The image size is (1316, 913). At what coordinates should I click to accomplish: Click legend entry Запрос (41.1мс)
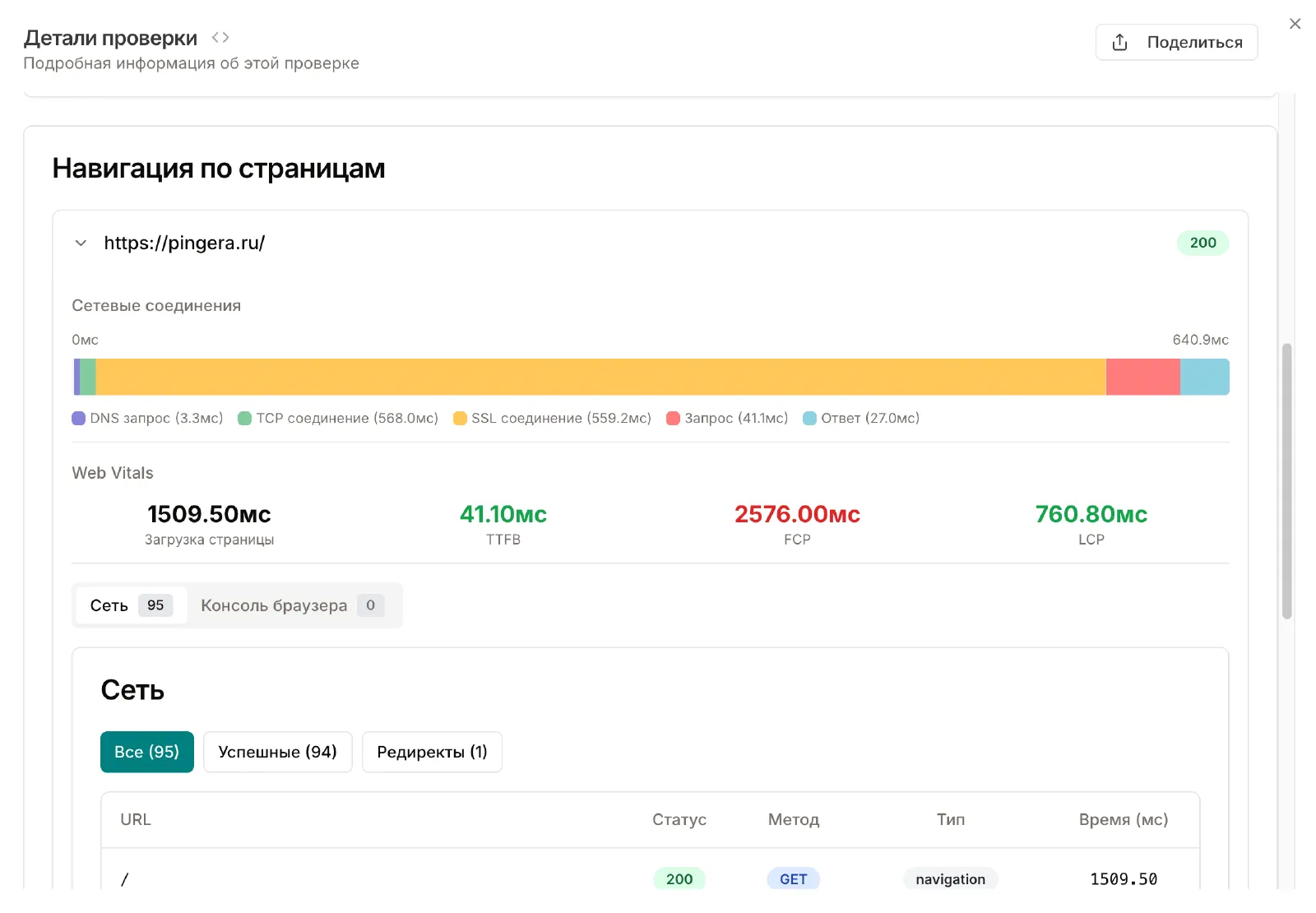click(727, 418)
